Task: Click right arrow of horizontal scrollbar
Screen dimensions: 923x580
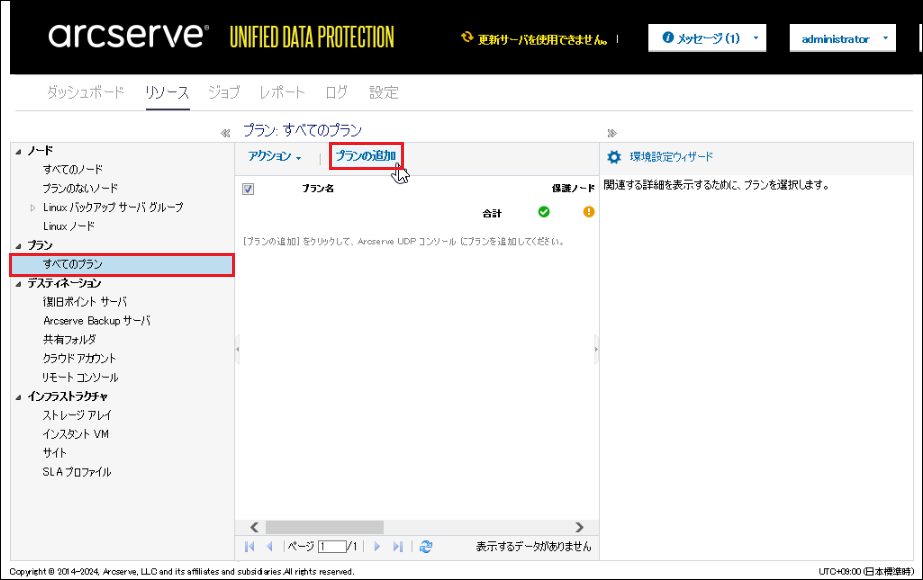Action: pyautogui.click(x=579, y=527)
